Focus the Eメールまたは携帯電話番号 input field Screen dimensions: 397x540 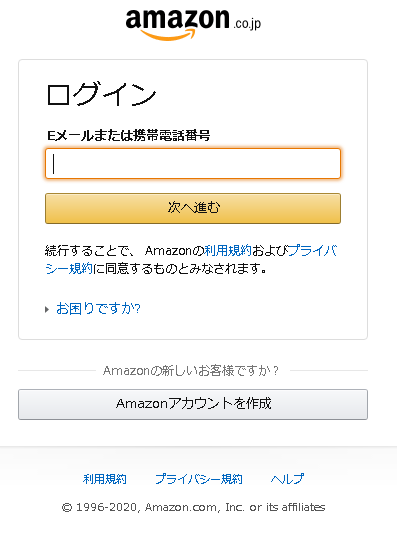tap(193, 164)
